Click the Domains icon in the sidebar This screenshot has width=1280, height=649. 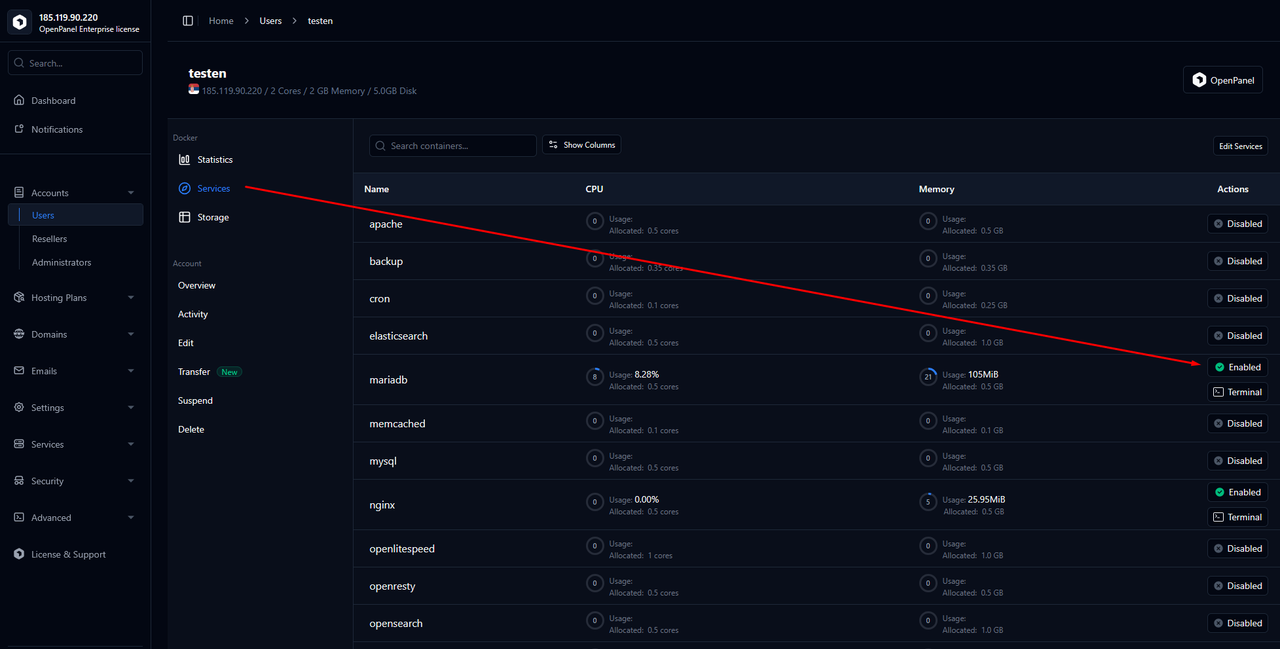[19, 335]
